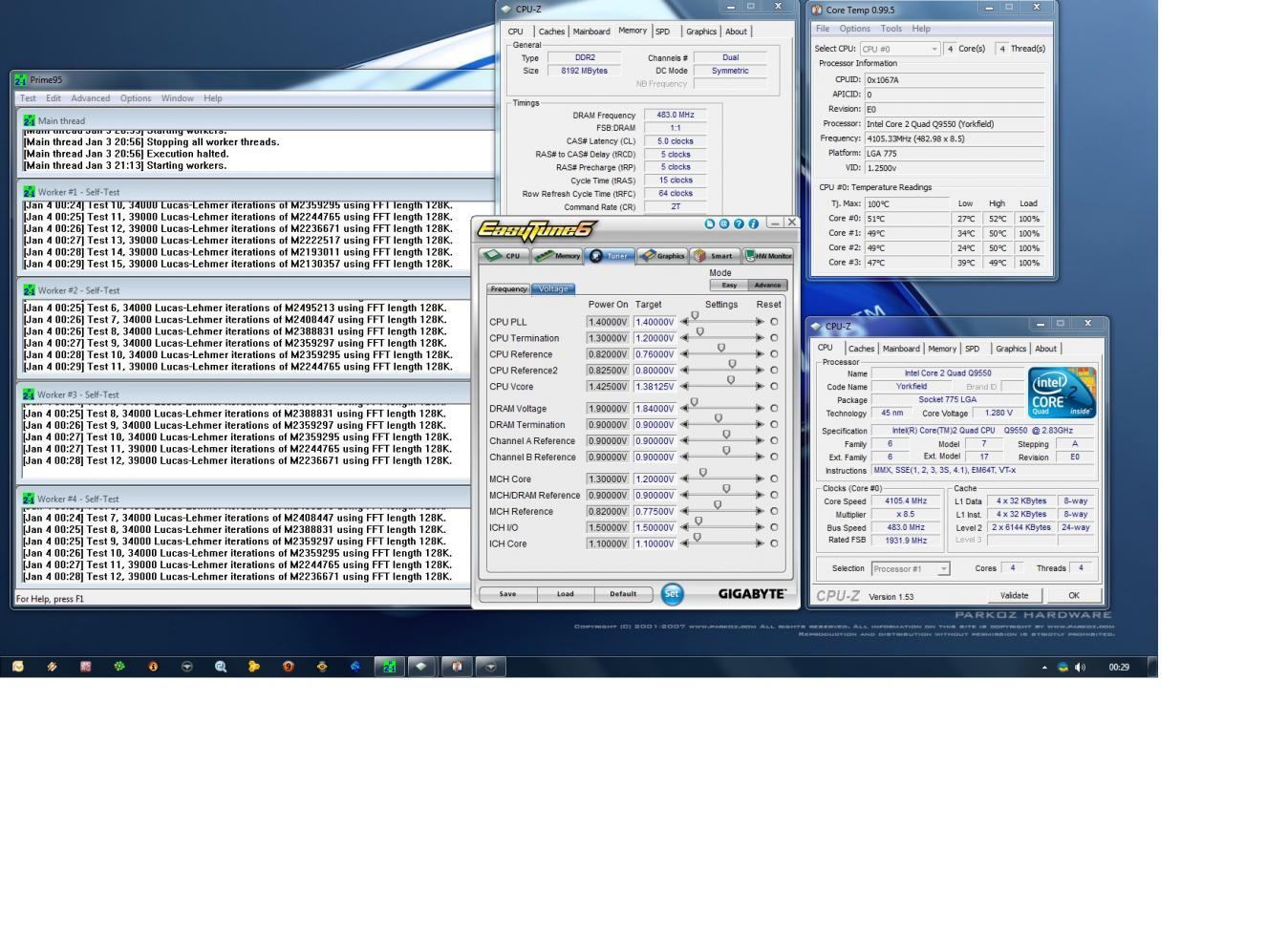Reset ICH I/O voltage via its Reset circle
This screenshot has height=936, width=1288.
tap(774, 527)
